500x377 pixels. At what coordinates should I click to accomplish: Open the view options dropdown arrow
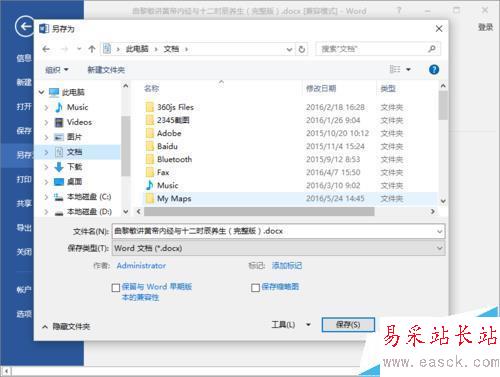[408, 69]
